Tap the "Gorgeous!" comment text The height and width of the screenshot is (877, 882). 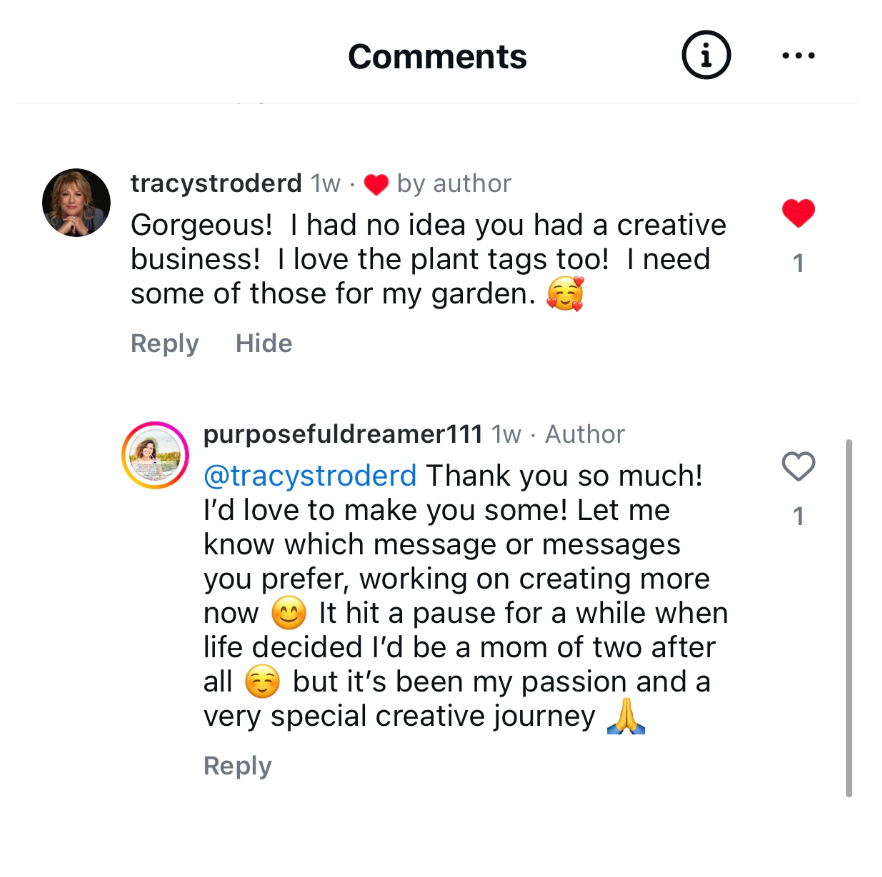[x=428, y=260]
